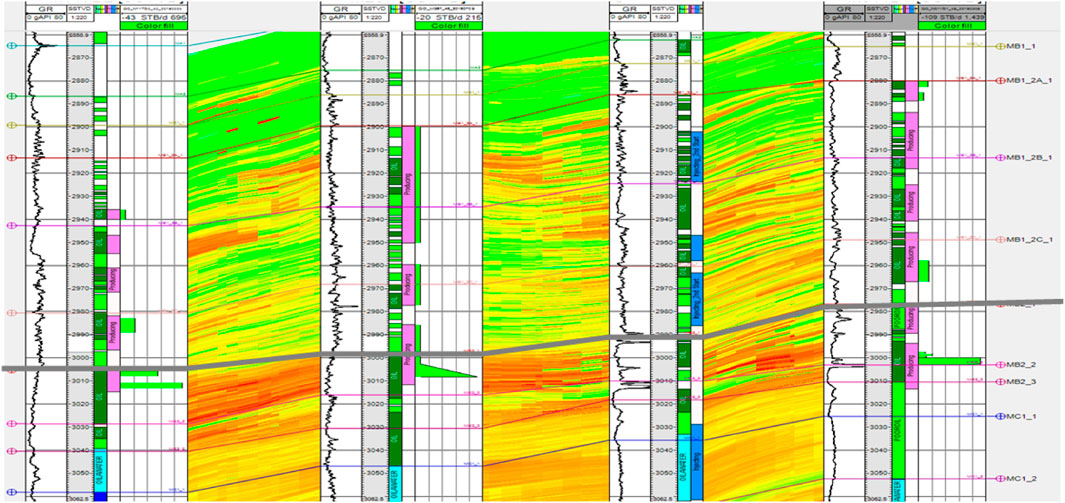1065x503 pixels.
Task: Click the '1:220' scale under first SSTVD
Action: pos(78,17)
